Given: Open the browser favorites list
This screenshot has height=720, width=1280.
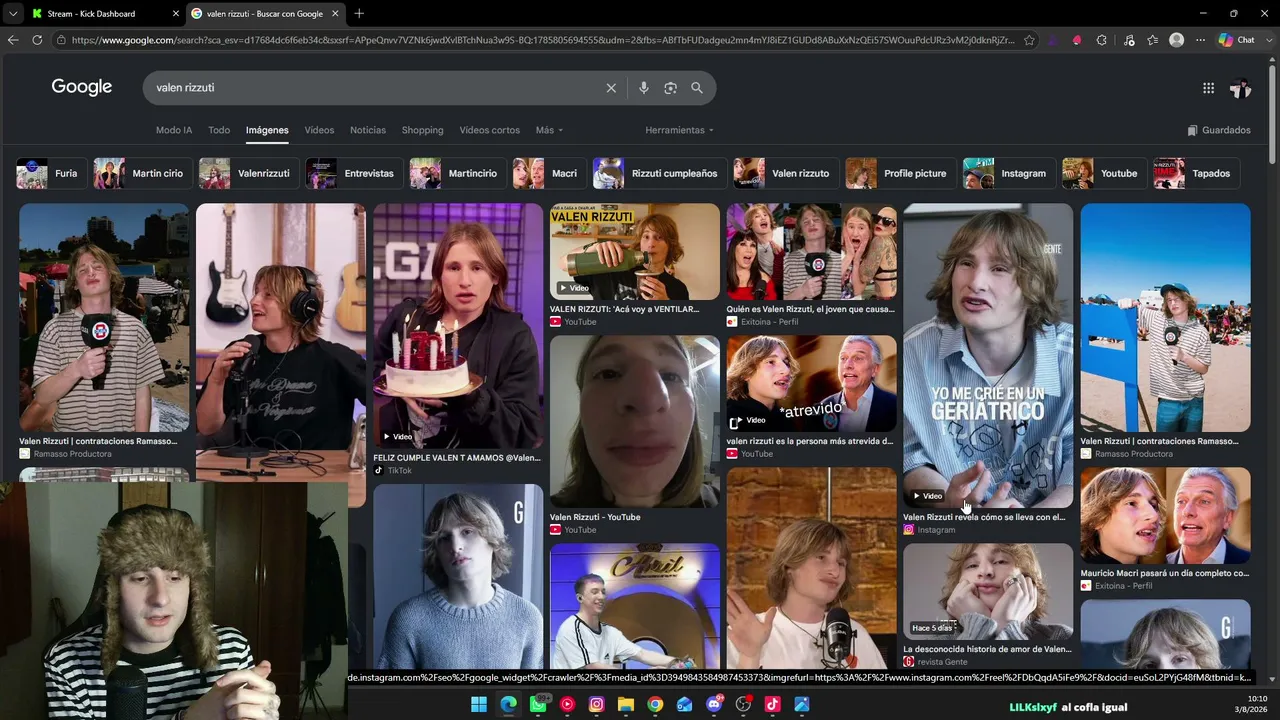Looking at the screenshot, I should pos(1152,40).
